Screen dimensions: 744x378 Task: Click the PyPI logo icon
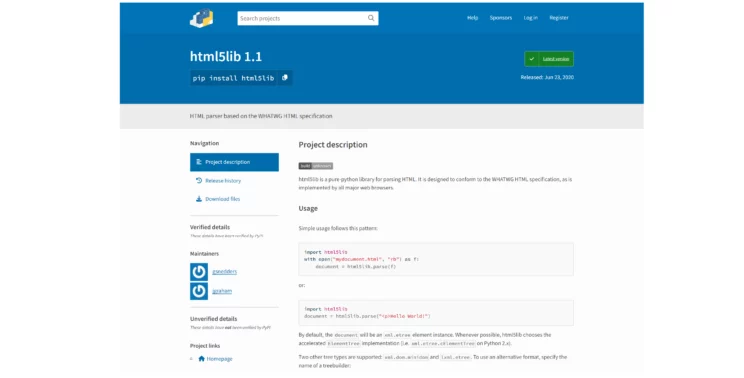click(x=202, y=18)
